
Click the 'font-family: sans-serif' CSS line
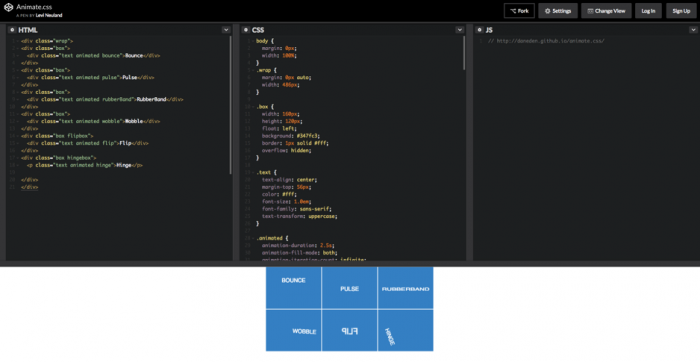point(297,209)
